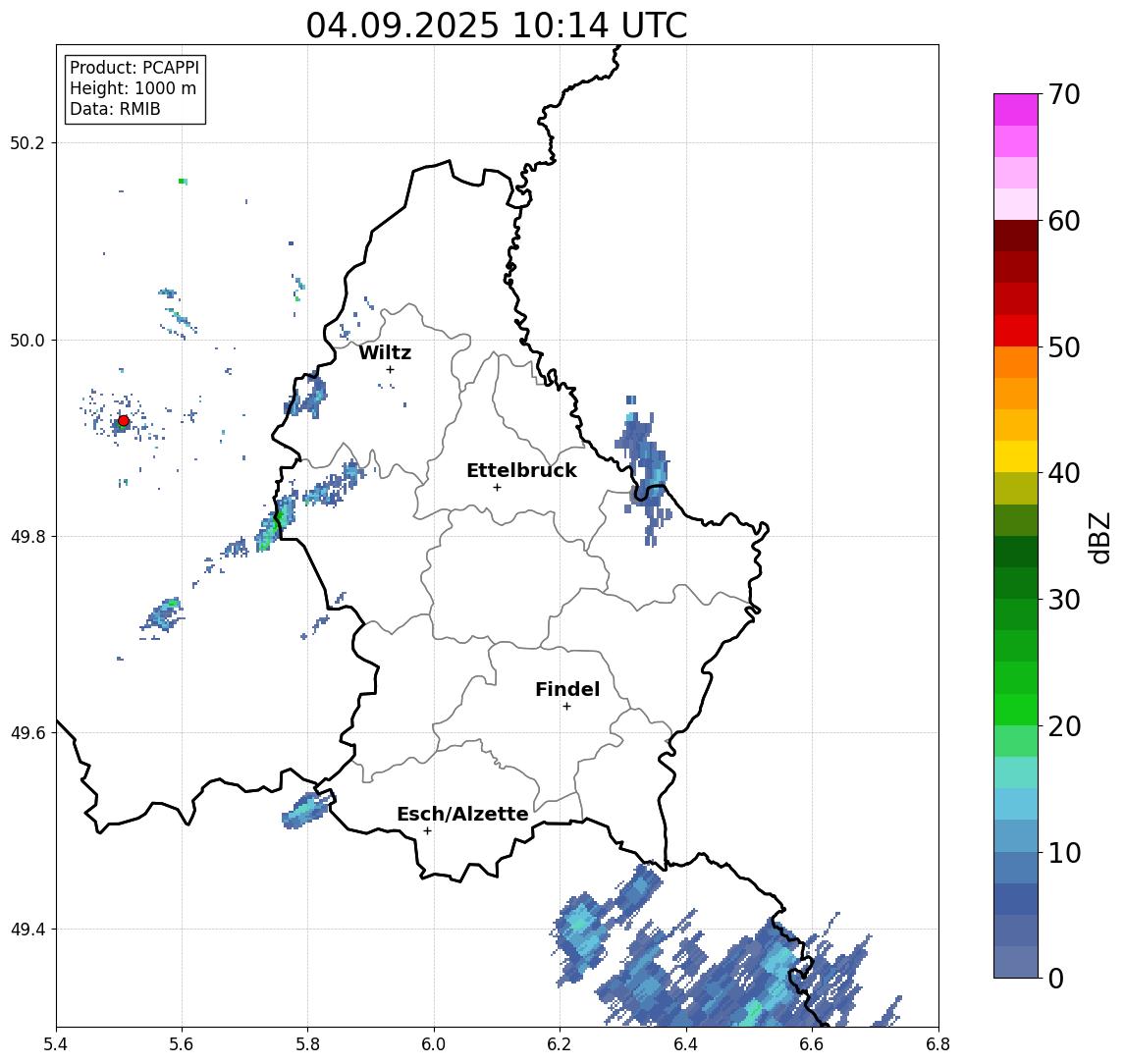The height and width of the screenshot is (1064, 1124).
Task: Click the longitude label 6.6
Action: pyautogui.click(x=812, y=1044)
